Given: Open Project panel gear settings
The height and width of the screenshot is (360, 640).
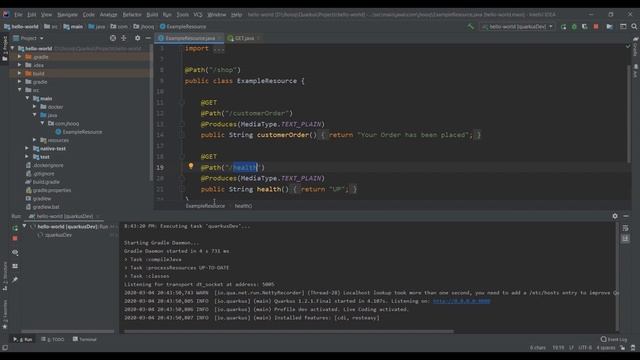Looking at the screenshot, I should (x=138, y=38).
